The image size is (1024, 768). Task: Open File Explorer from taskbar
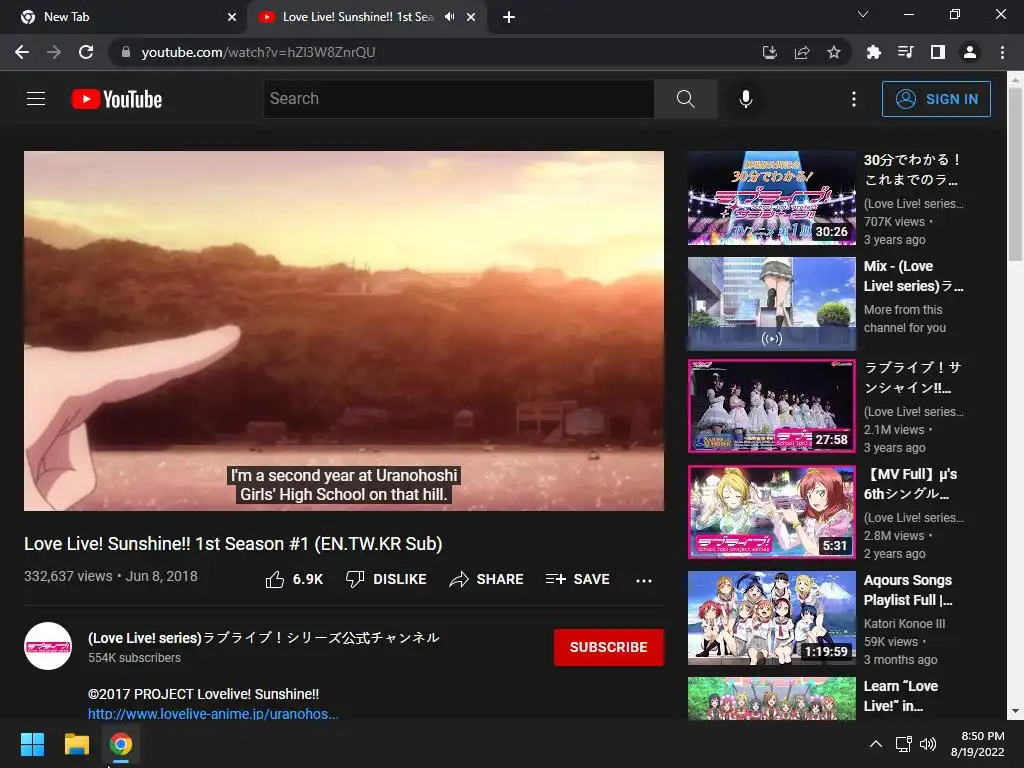tap(76, 744)
